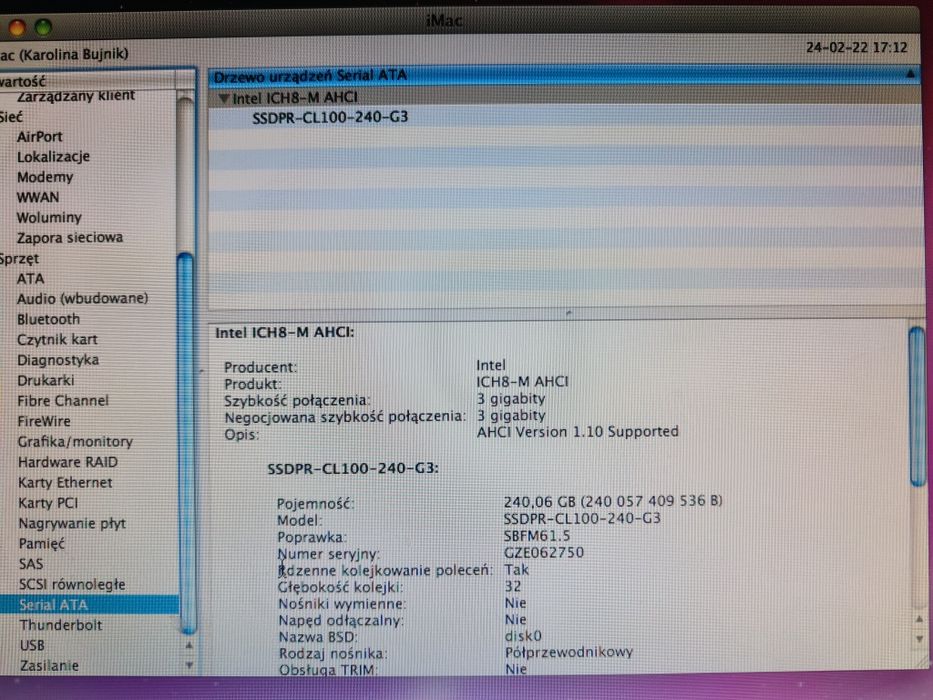Click the BSD name disk0

point(523,636)
